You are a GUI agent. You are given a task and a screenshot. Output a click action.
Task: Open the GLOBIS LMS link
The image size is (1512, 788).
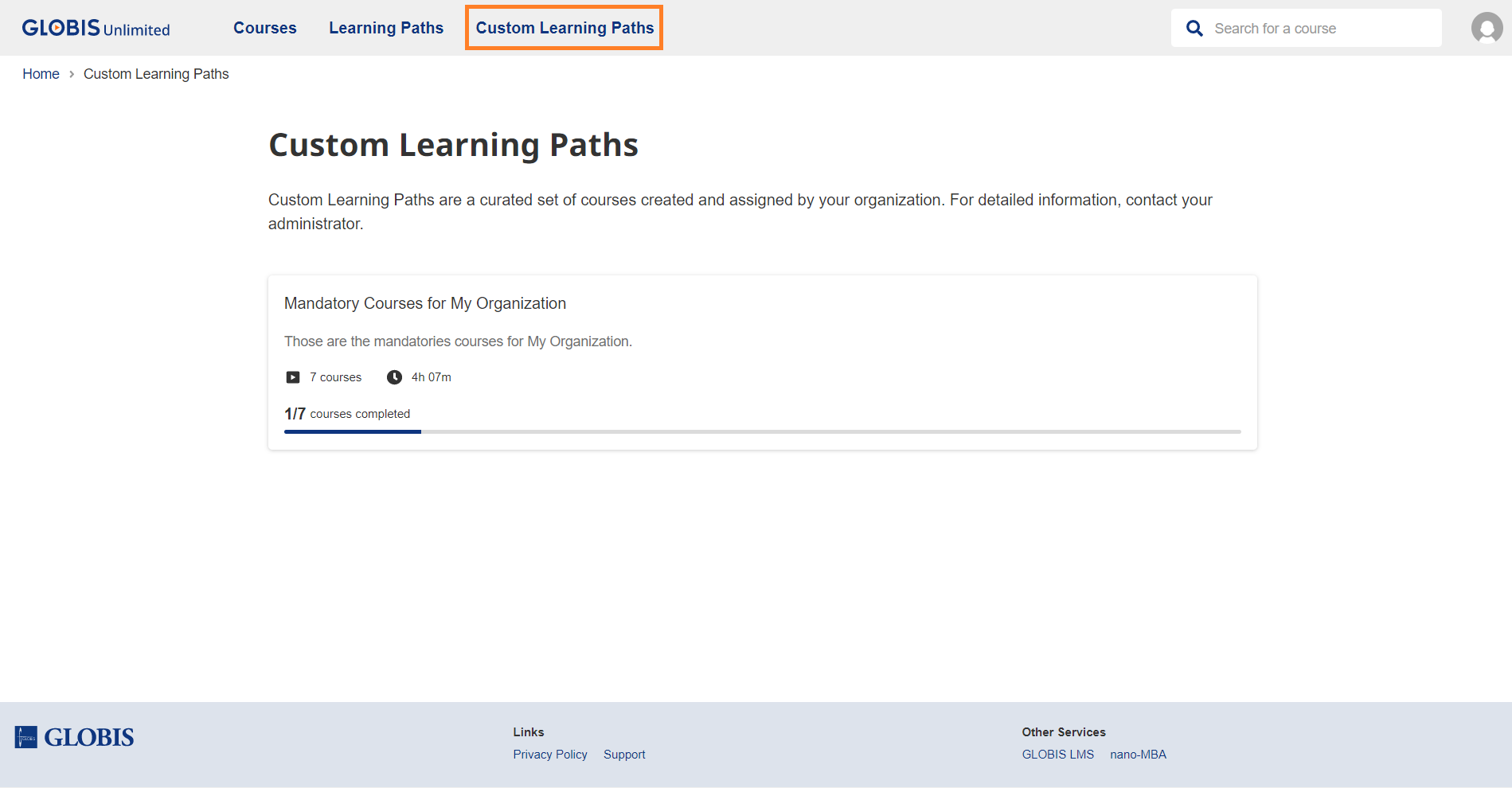tap(1057, 754)
